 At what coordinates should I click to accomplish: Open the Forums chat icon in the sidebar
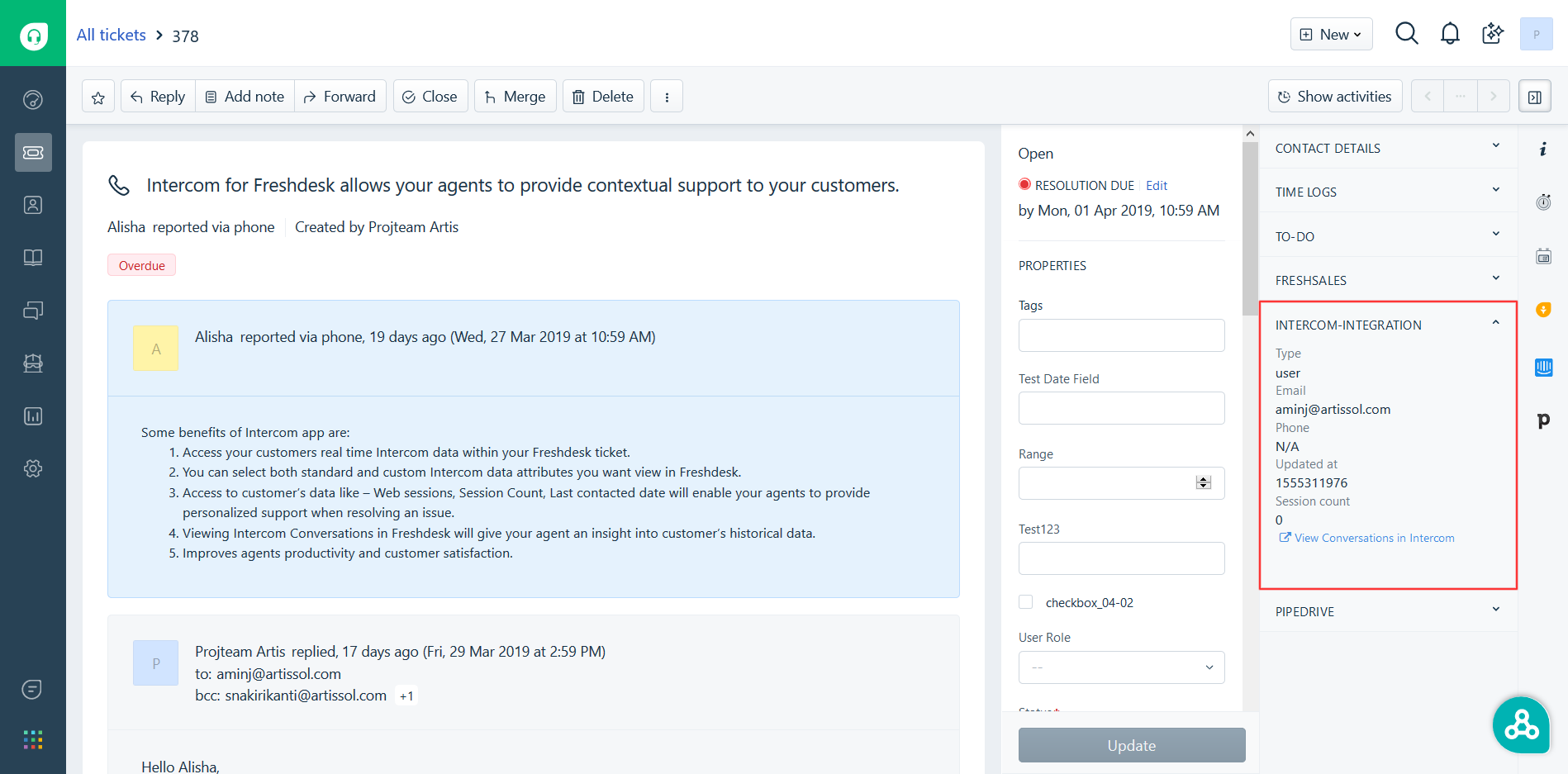click(33, 311)
